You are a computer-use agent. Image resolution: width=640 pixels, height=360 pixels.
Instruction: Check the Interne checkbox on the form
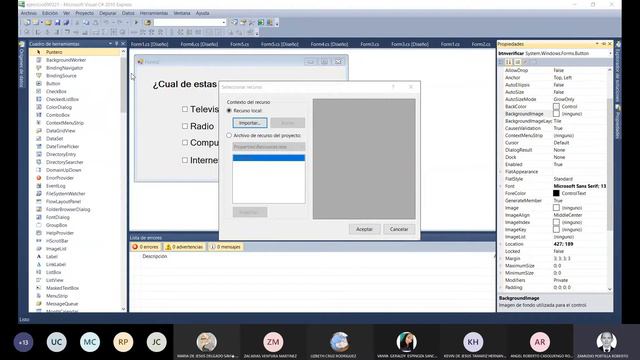click(185, 160)
